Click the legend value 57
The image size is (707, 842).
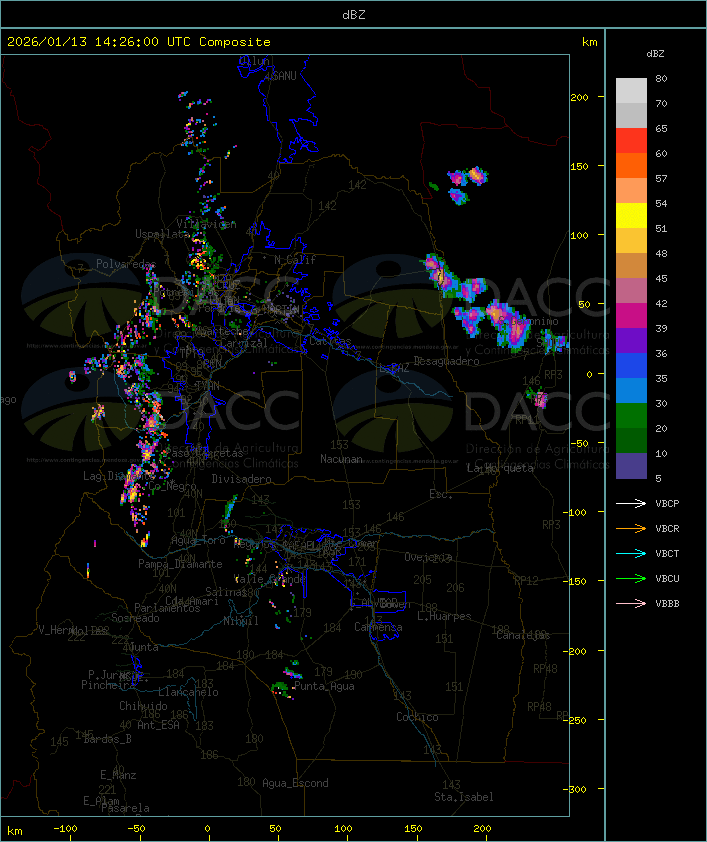[661, 179]
